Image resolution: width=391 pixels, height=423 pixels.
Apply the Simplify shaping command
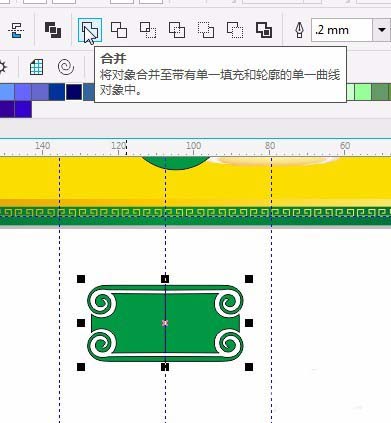click(177, 30)
